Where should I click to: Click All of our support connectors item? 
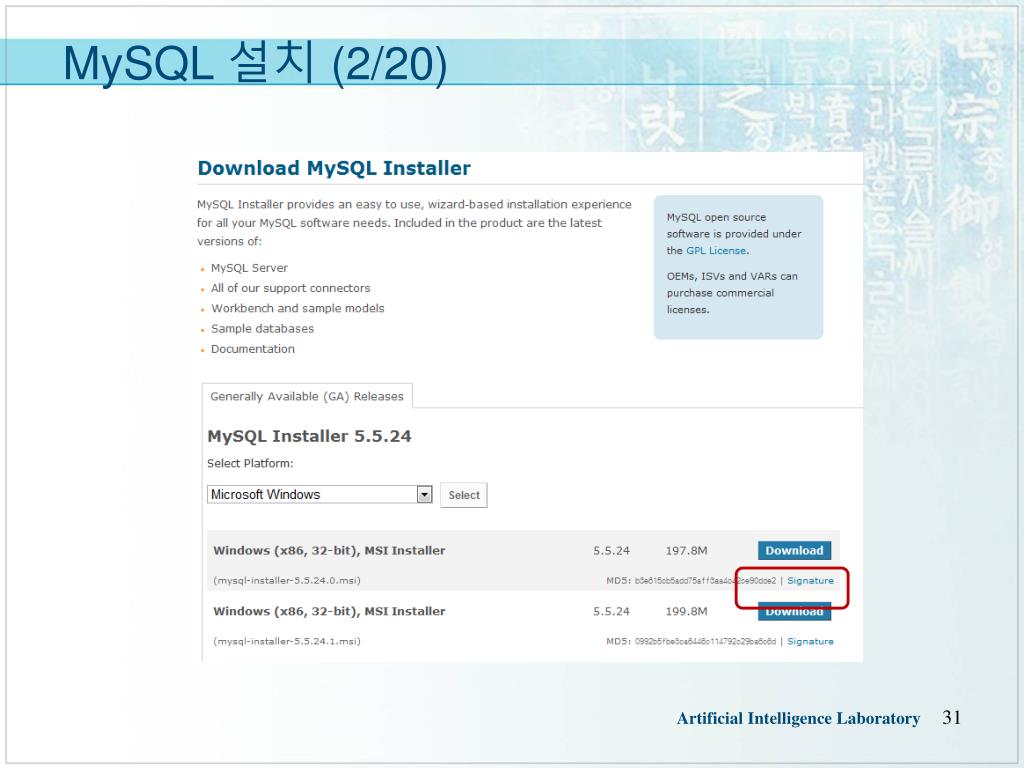click(x=290, y=288)
